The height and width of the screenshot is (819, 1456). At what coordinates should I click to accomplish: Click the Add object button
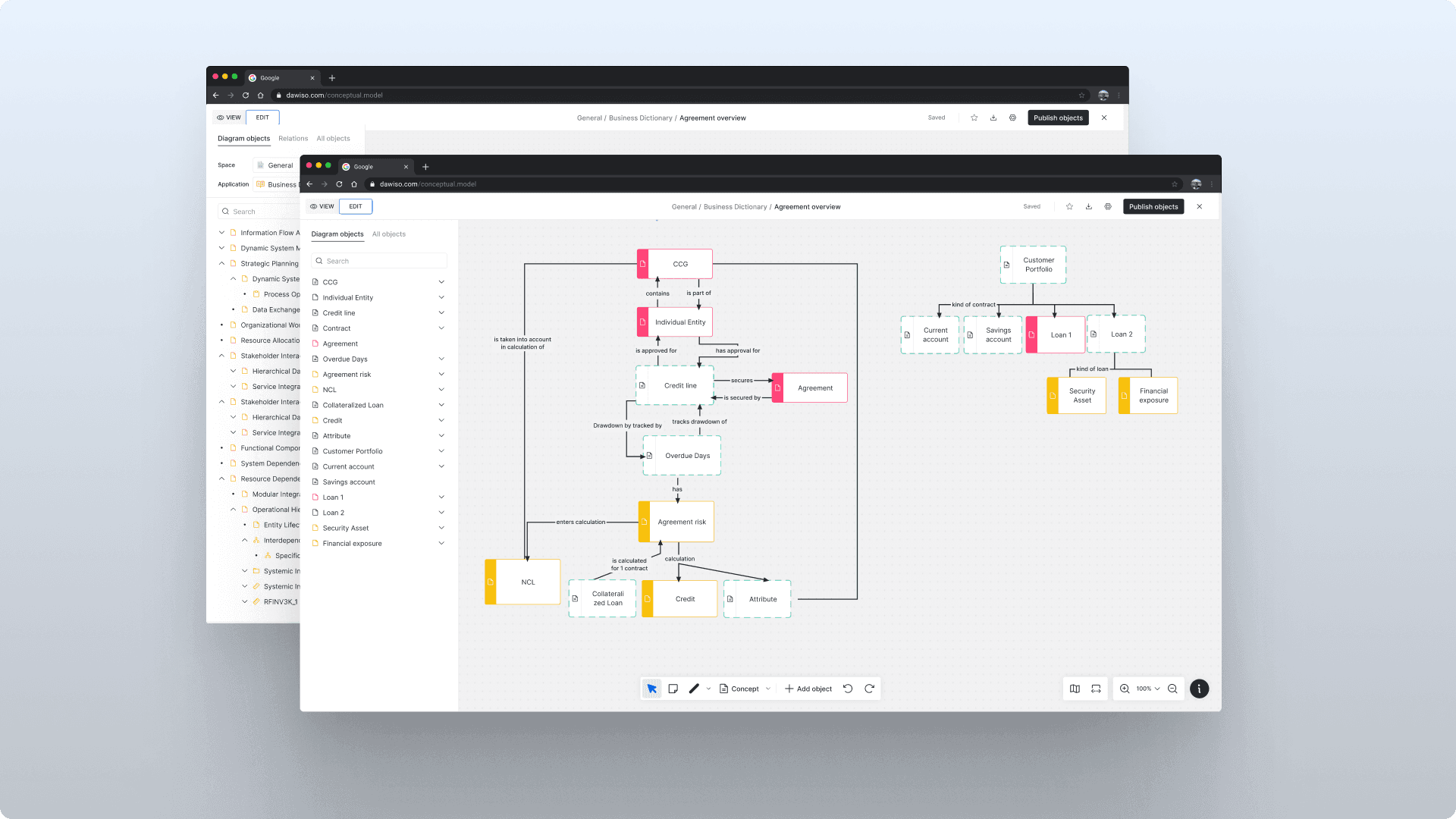click(808, 689)
